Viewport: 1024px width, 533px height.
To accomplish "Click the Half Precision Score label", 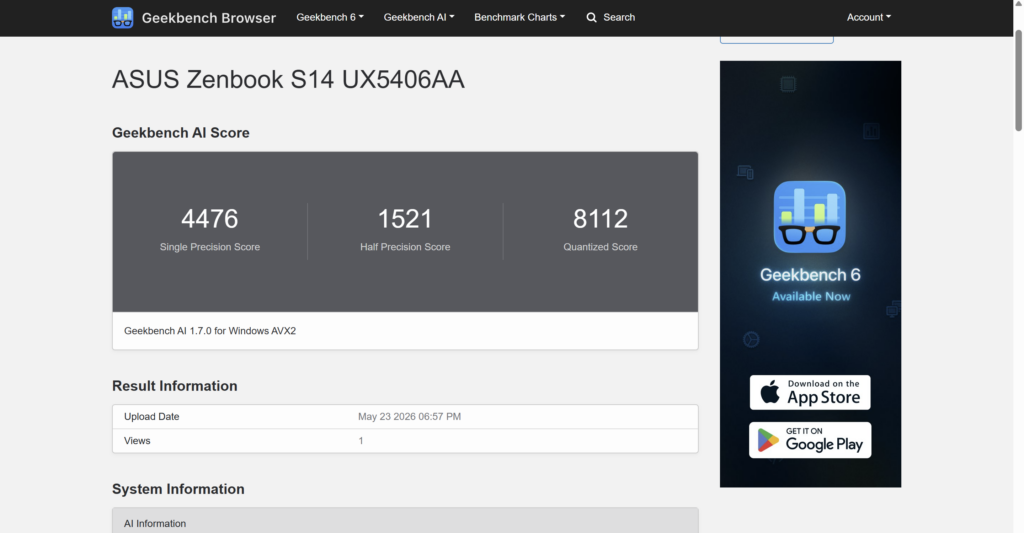I will pyautogui.click(x=405, y=247).
